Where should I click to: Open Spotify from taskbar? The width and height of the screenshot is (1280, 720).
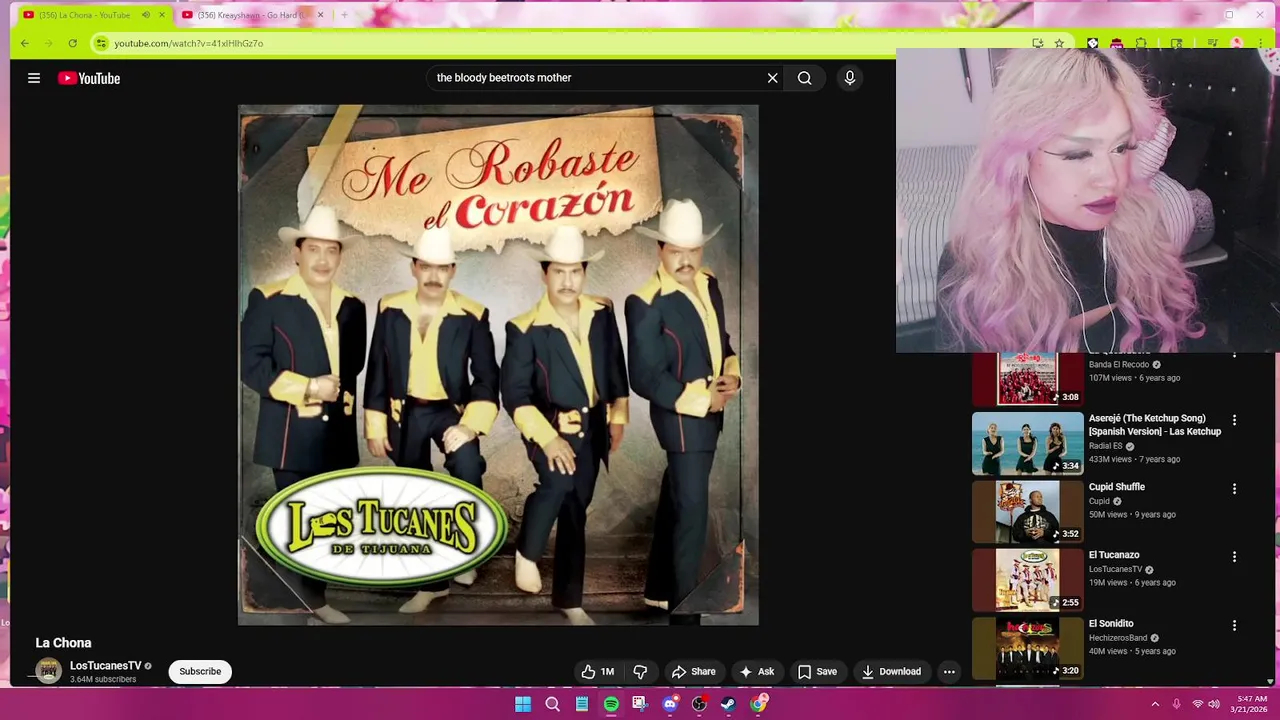pos(611,704)
